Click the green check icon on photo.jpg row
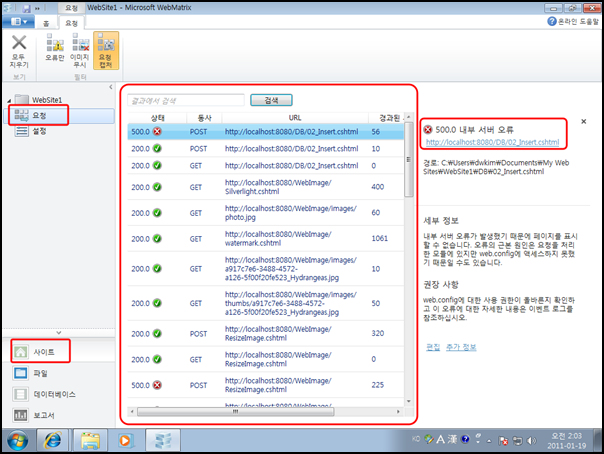 (157, 213)
